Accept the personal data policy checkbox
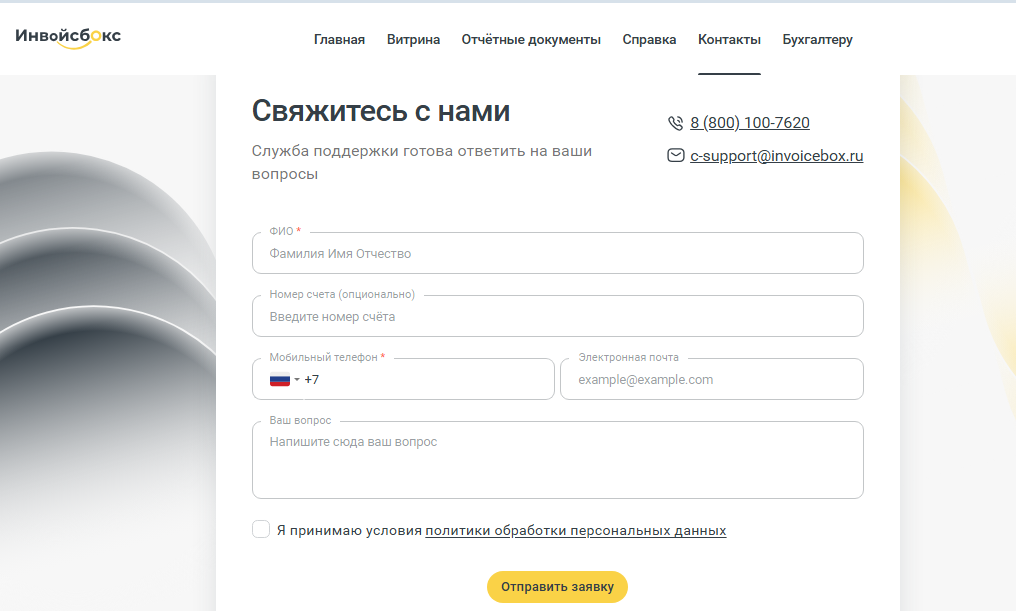The height and width of the screenshot is (611, 1016). coord(260,529)
